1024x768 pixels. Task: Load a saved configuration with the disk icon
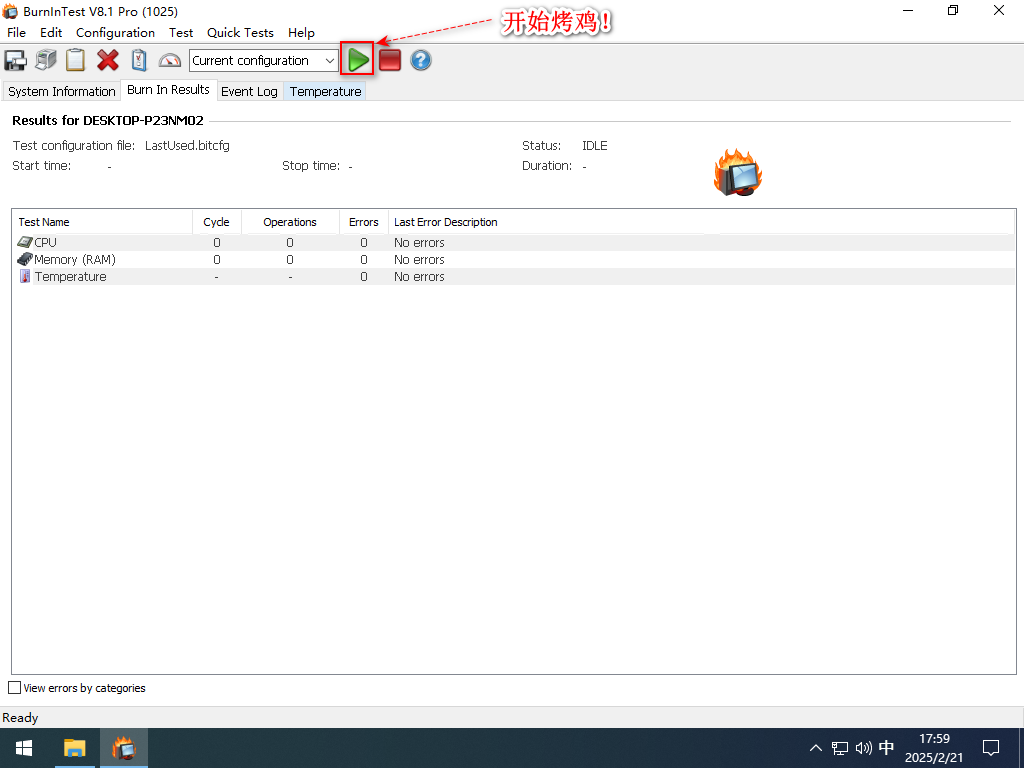[x=15, y=60]
